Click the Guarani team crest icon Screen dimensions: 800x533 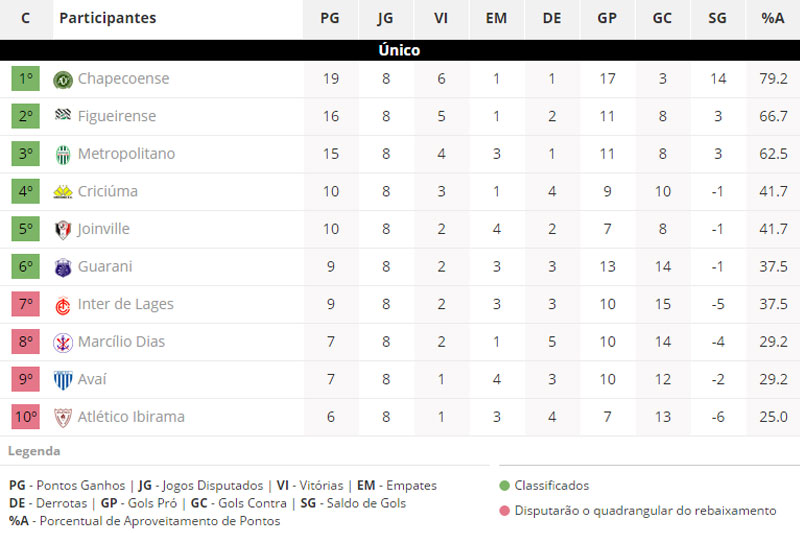click(63, 267)
